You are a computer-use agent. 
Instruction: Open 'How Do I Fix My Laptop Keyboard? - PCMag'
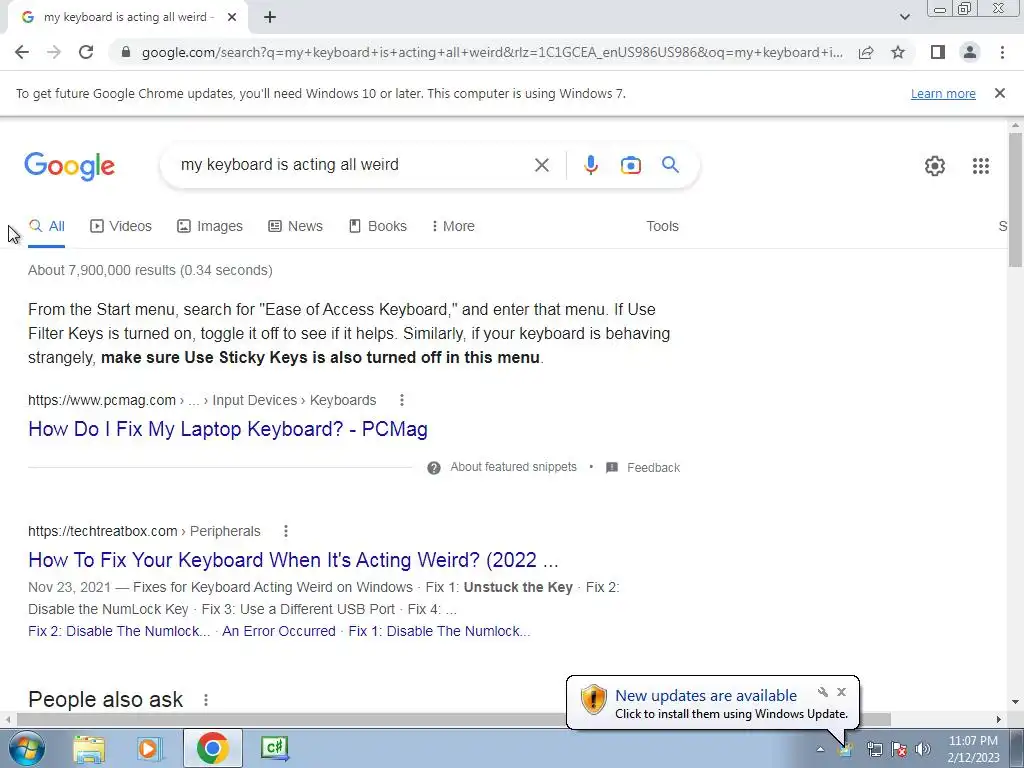[x=228, y=429]
